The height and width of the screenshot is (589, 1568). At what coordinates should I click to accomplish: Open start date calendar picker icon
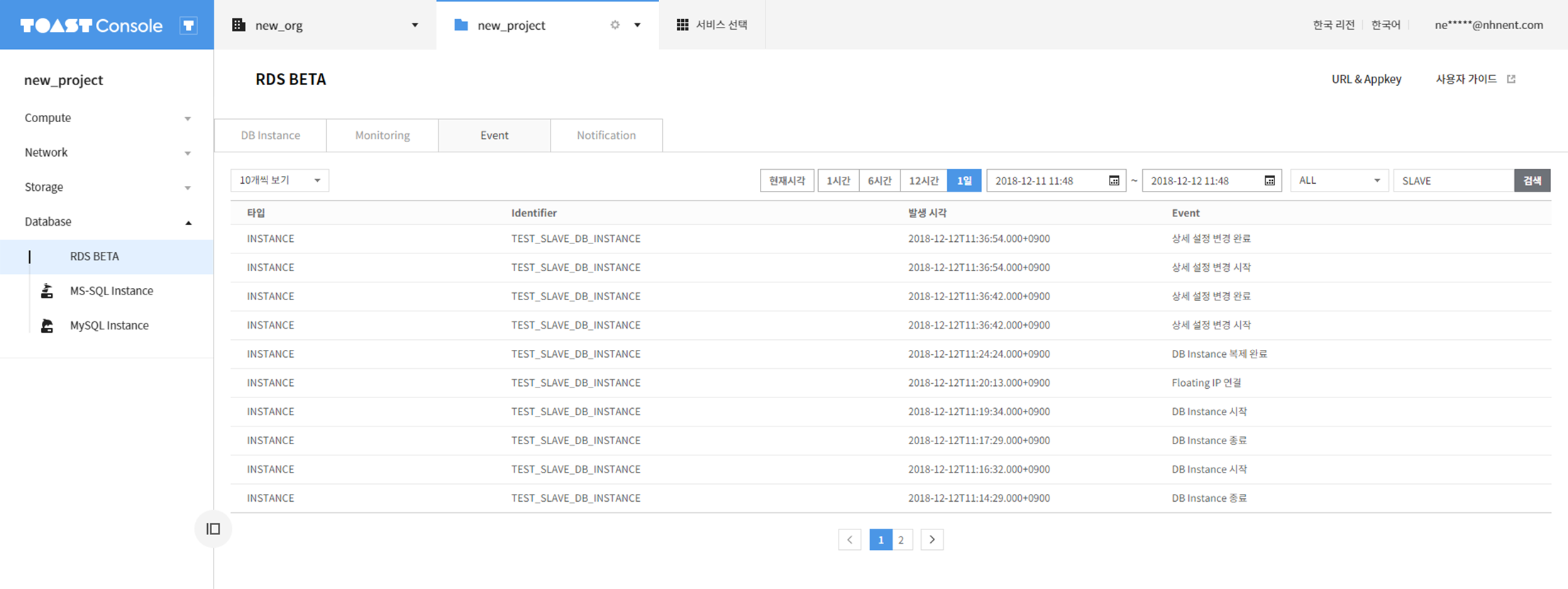tap(1114, 181)
